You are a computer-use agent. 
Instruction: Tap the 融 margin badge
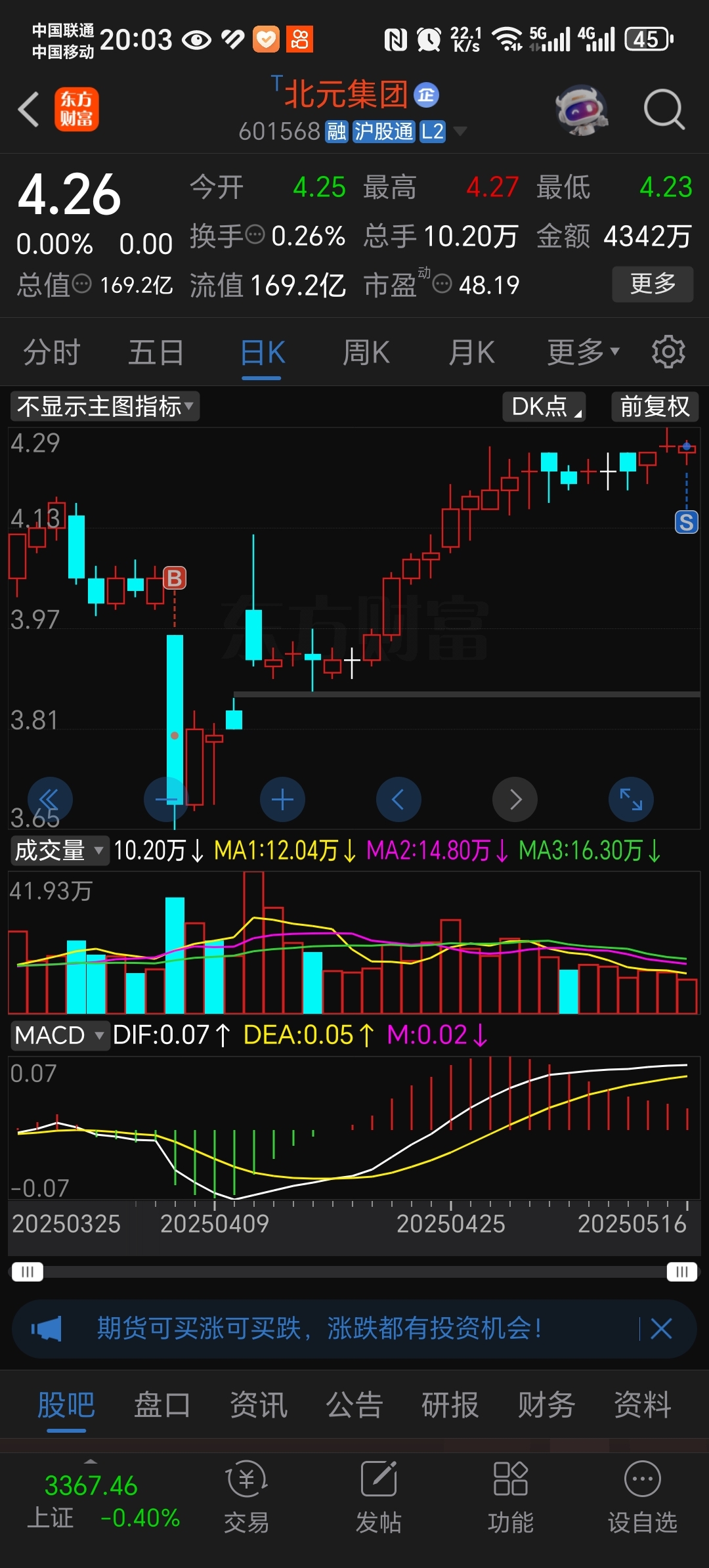337,131
